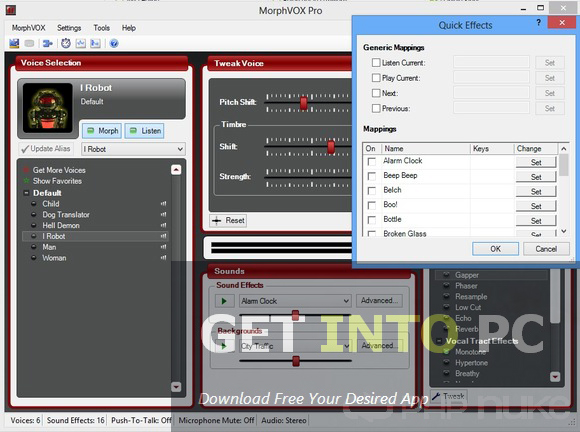This screenshot has height=432, width=580.
Task: Click the level bars icon on Dog Translator row
Action: coord(163,215)
